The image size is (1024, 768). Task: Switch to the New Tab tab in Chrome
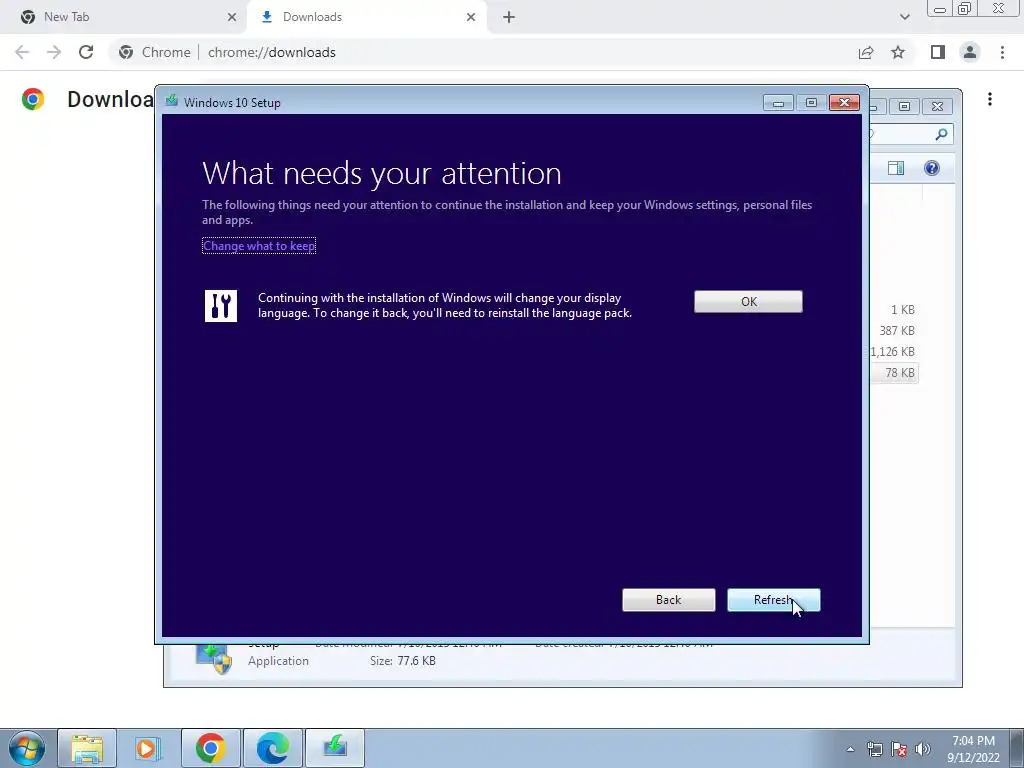point(124,17)
